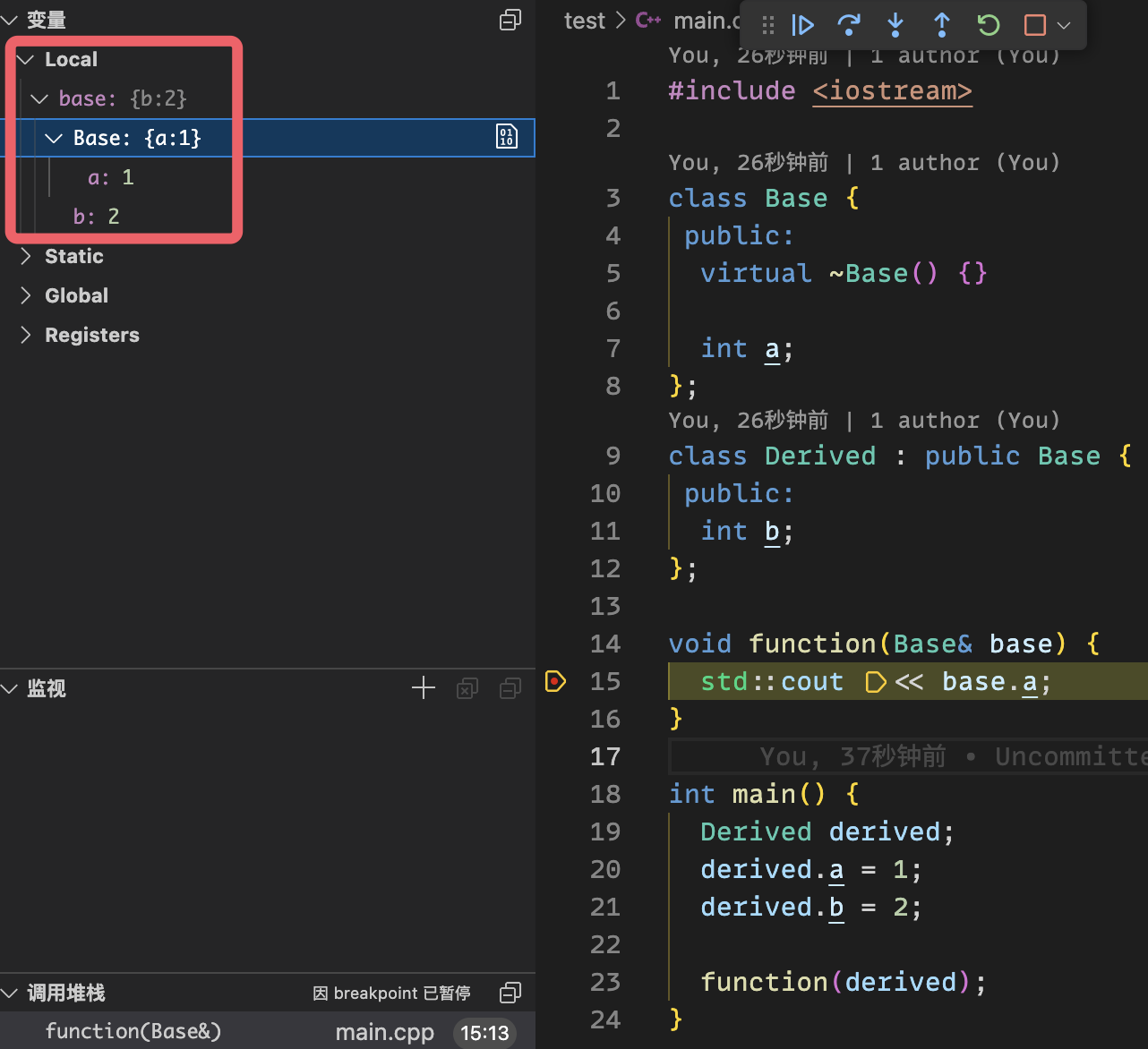The height and width of the screenshot is (1049, 1148).
Task: Collapse the Base: {a:1} node
Action: (x=54, y=138)
